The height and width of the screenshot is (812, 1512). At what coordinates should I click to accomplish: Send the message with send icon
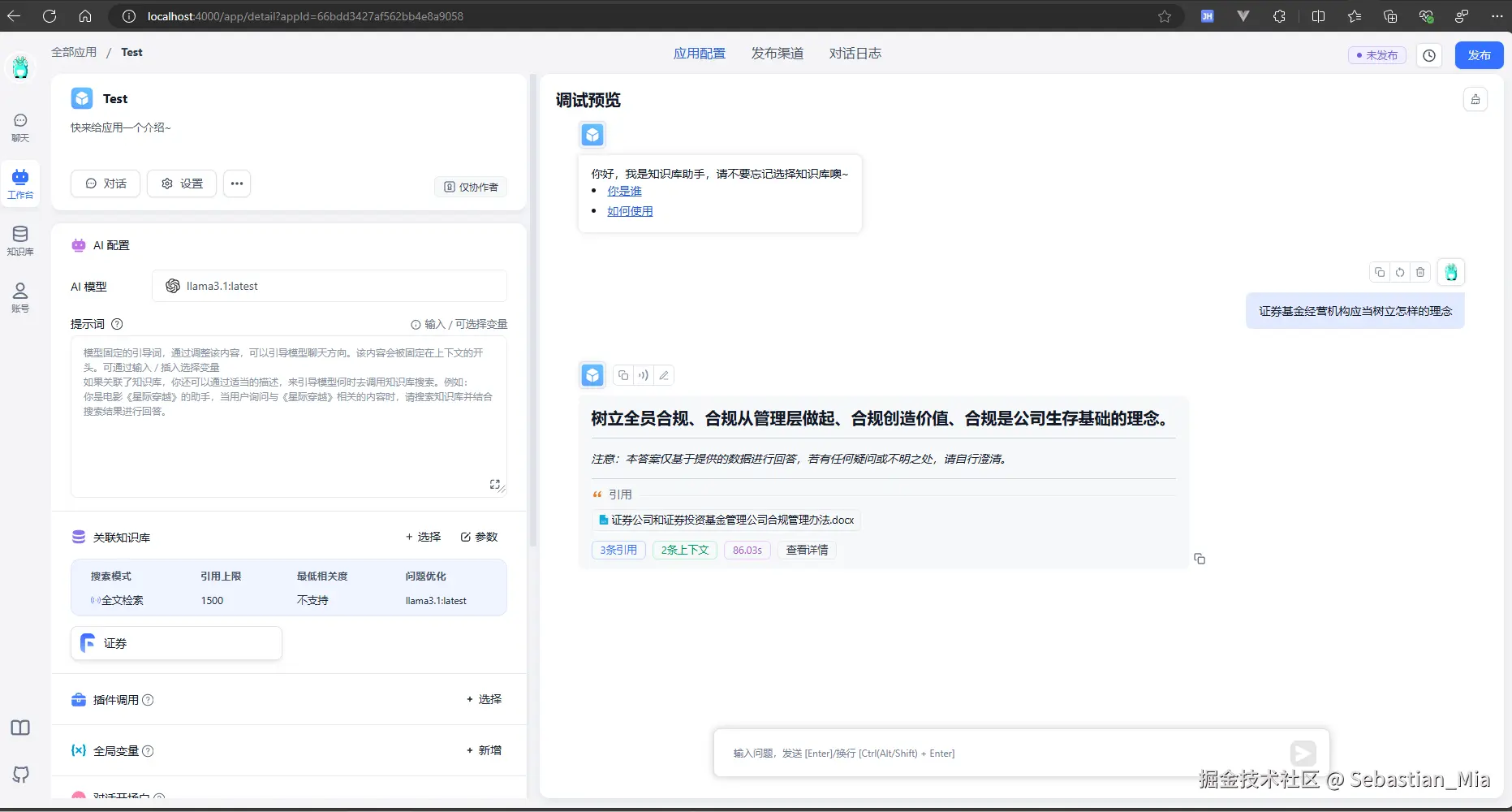pos(1303,754)
